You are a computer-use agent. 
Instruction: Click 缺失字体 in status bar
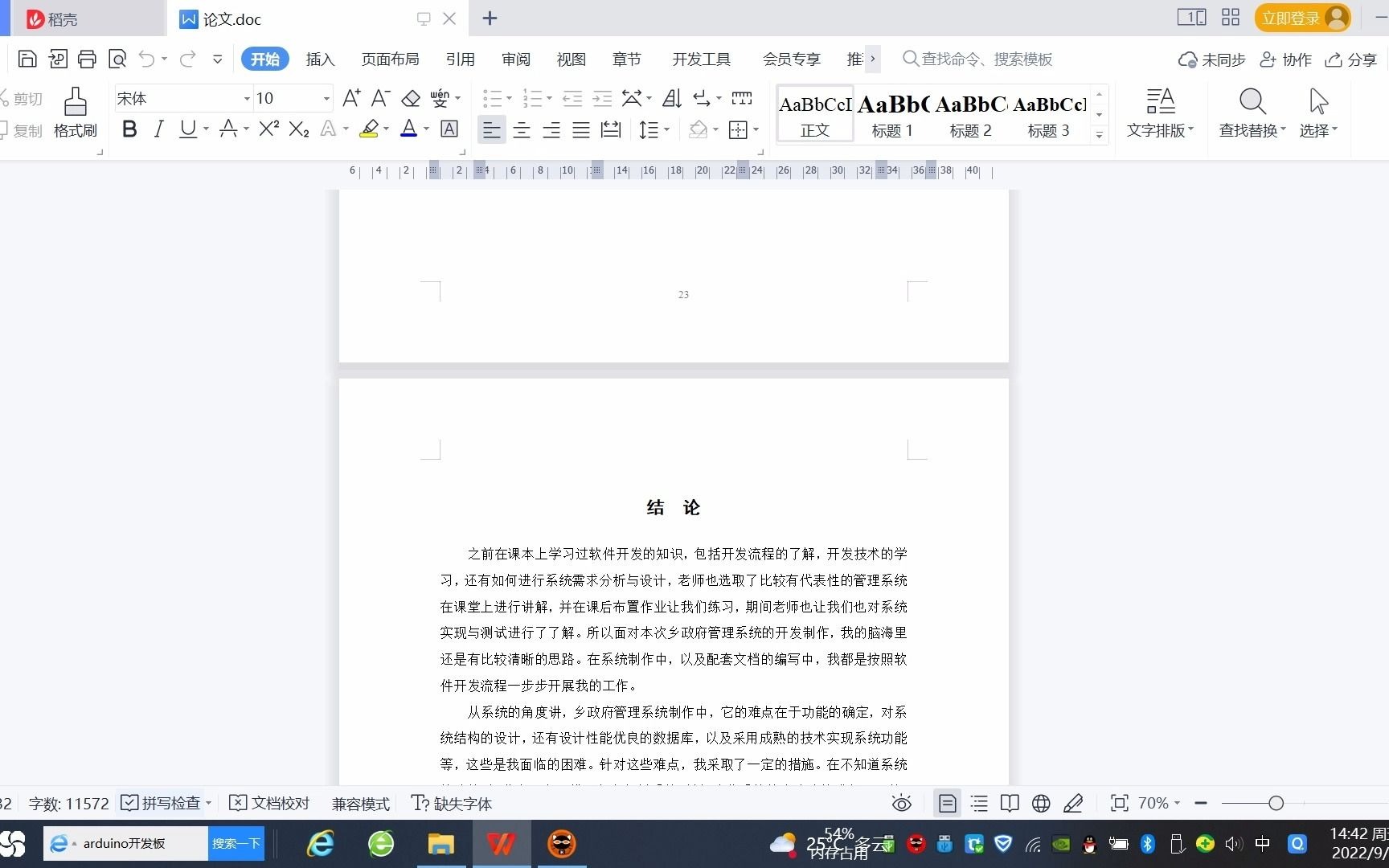click(452, 803)
